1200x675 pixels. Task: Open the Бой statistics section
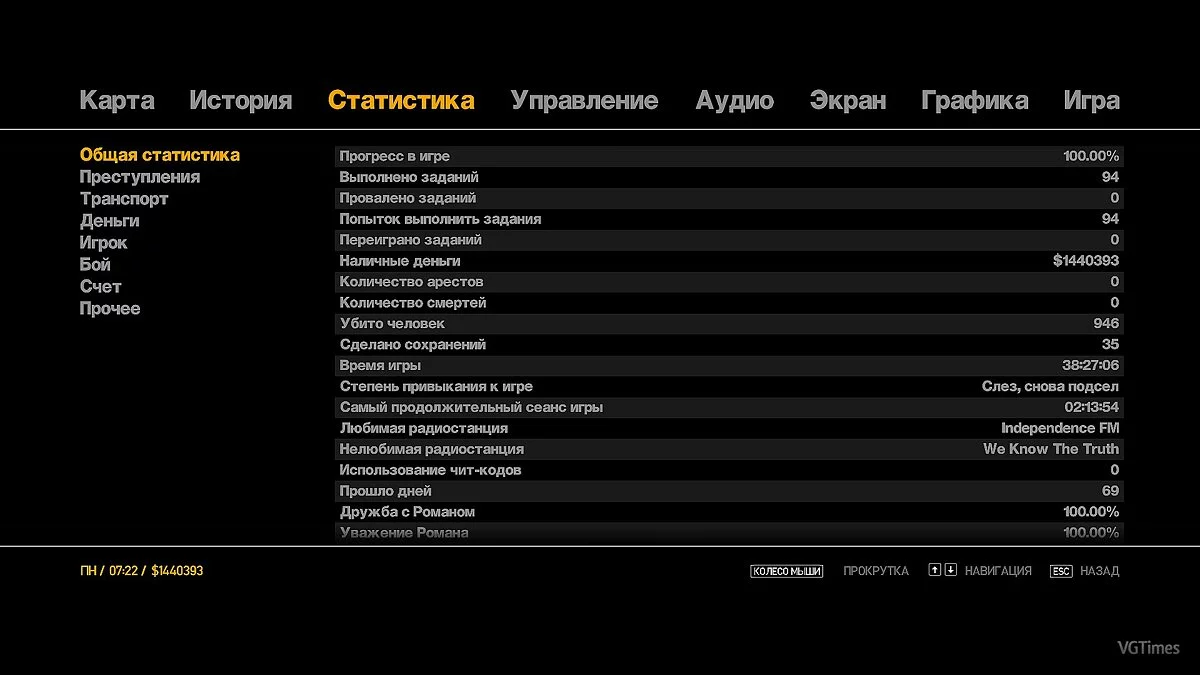96,265
